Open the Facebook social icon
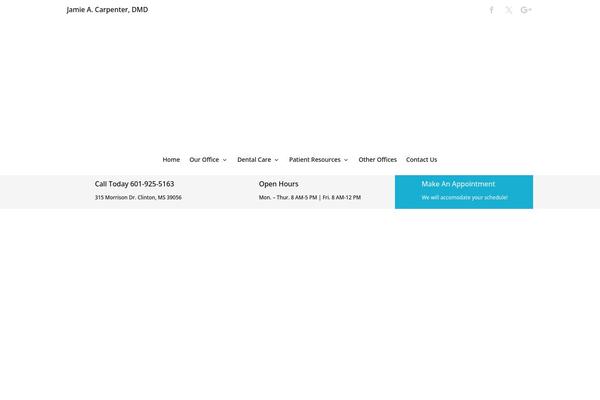The width and height of the screenshot is (600, 400). pos(491,10)
